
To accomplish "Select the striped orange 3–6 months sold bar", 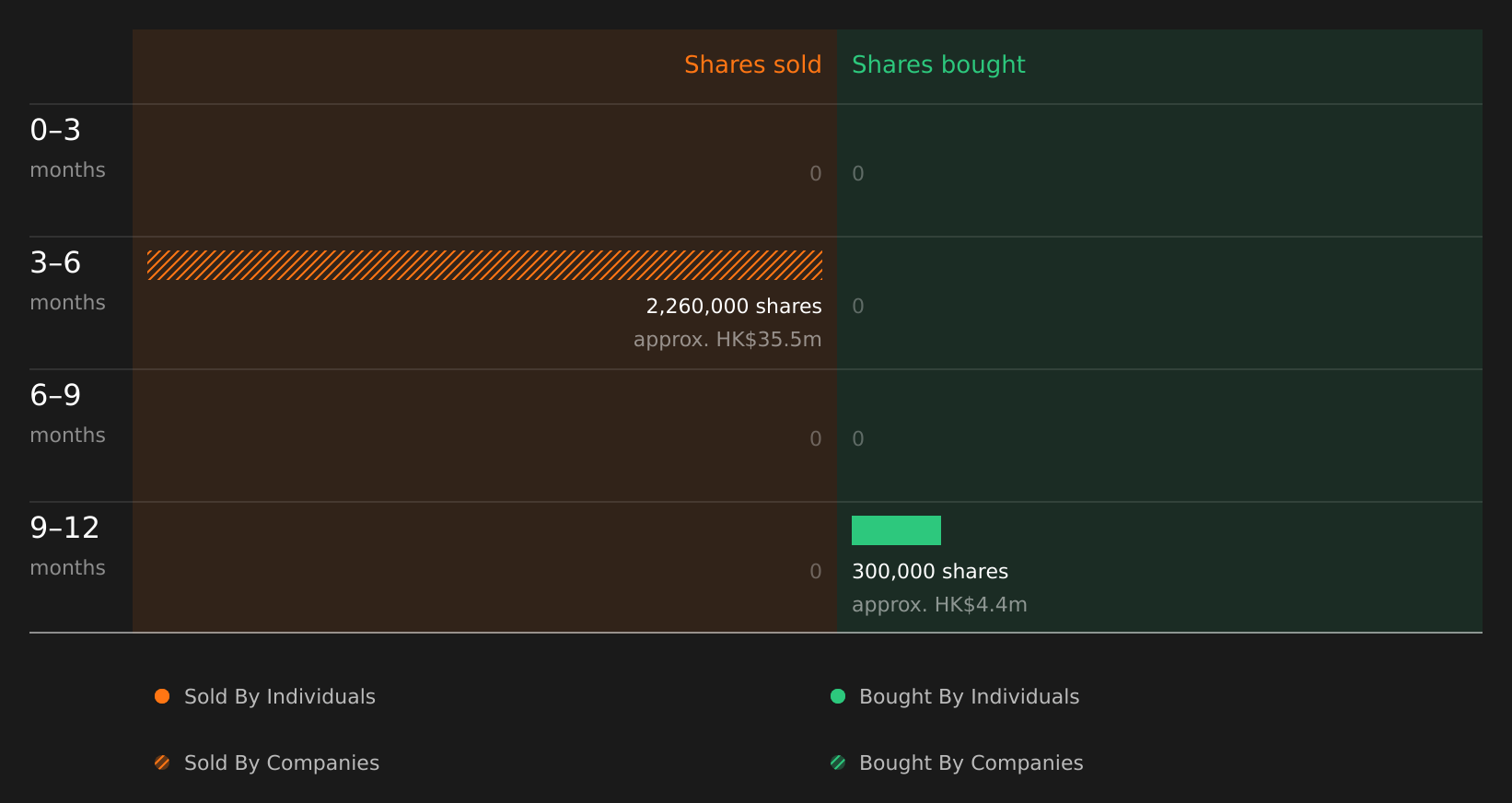I will [x=484, y=265].
